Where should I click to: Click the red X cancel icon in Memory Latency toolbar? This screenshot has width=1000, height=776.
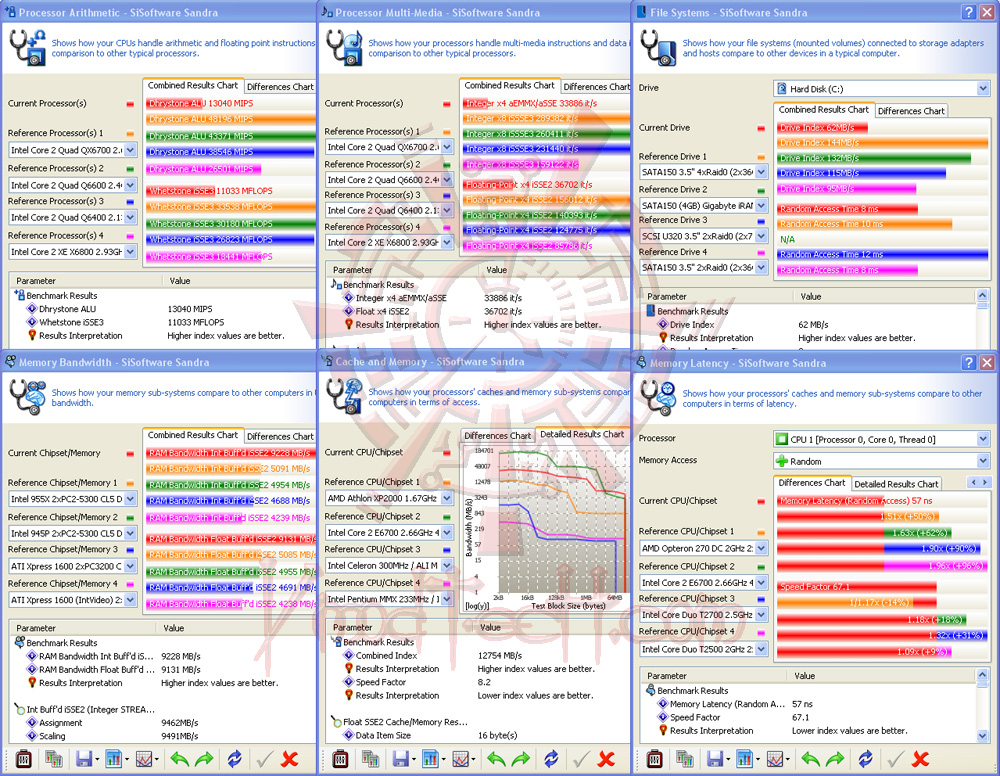920,759
